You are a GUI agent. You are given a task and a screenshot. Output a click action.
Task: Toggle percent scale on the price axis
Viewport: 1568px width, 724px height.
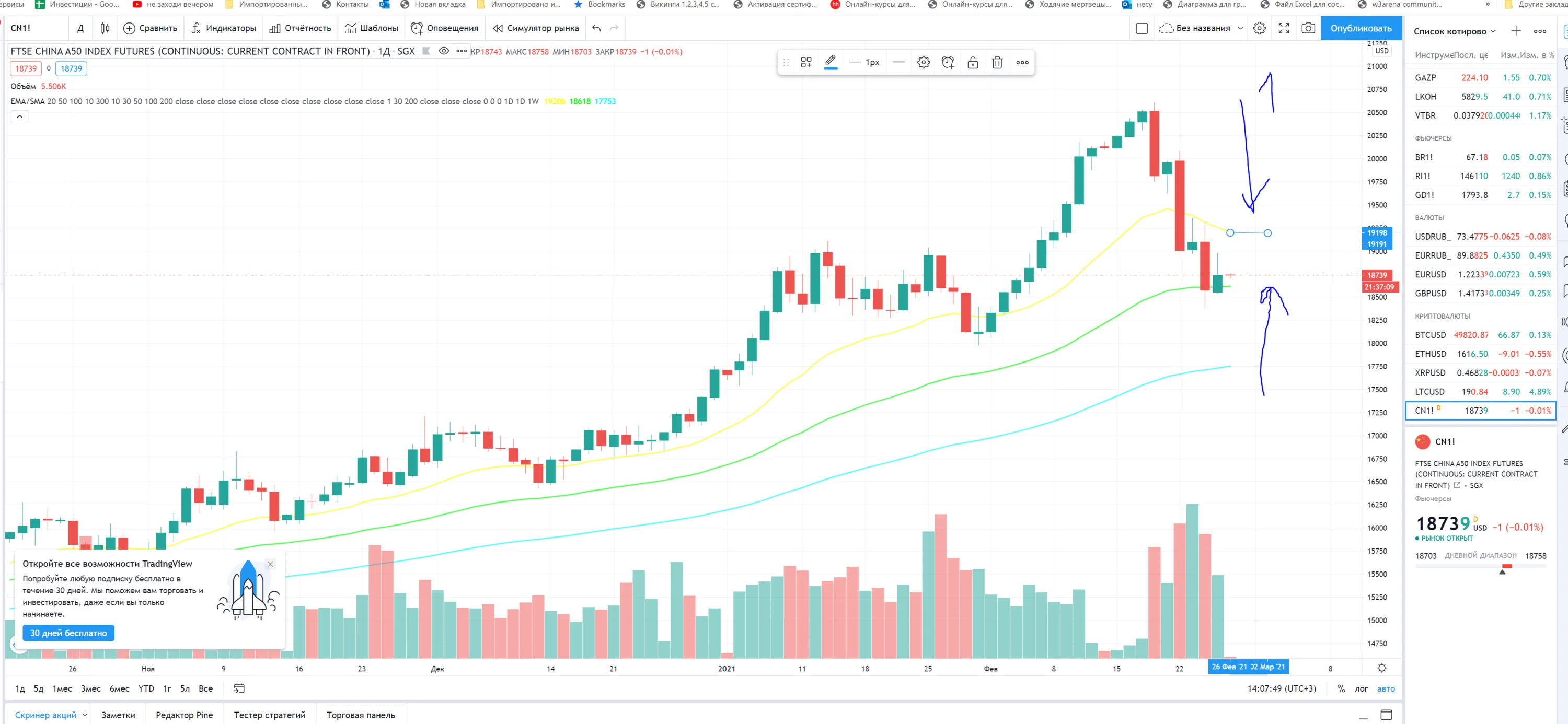(1341, 688)
